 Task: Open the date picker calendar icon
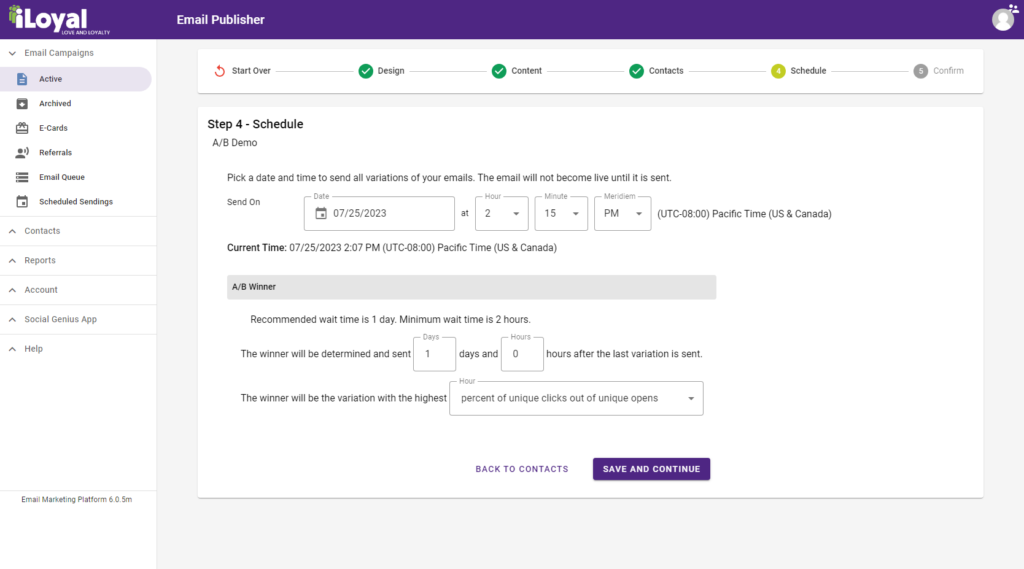click(321, 214)
